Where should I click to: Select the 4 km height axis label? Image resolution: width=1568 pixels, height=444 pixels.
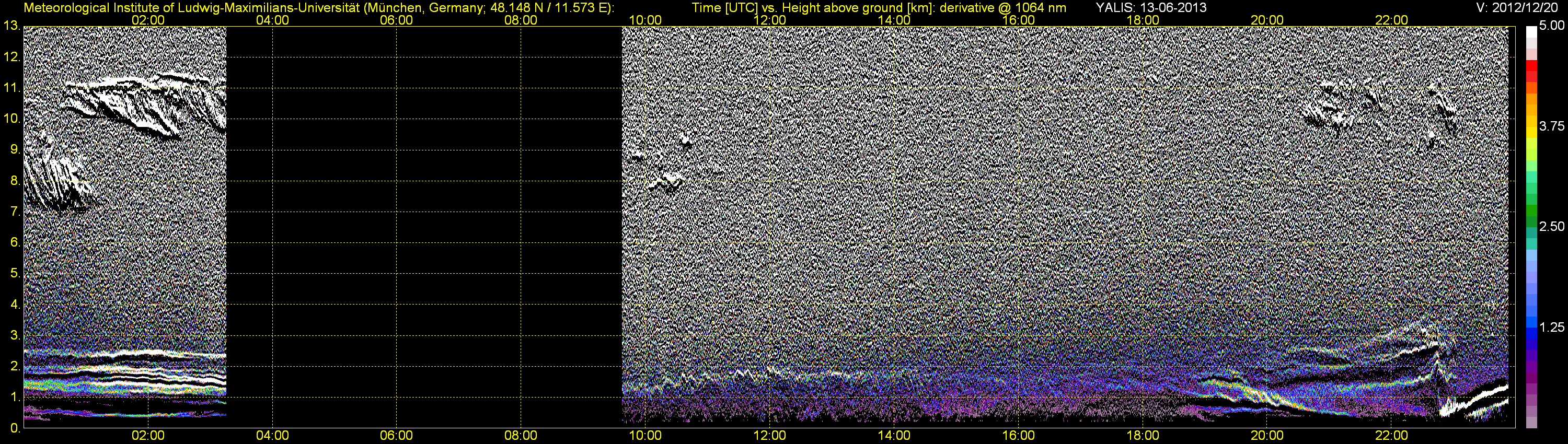pos(15,304)
